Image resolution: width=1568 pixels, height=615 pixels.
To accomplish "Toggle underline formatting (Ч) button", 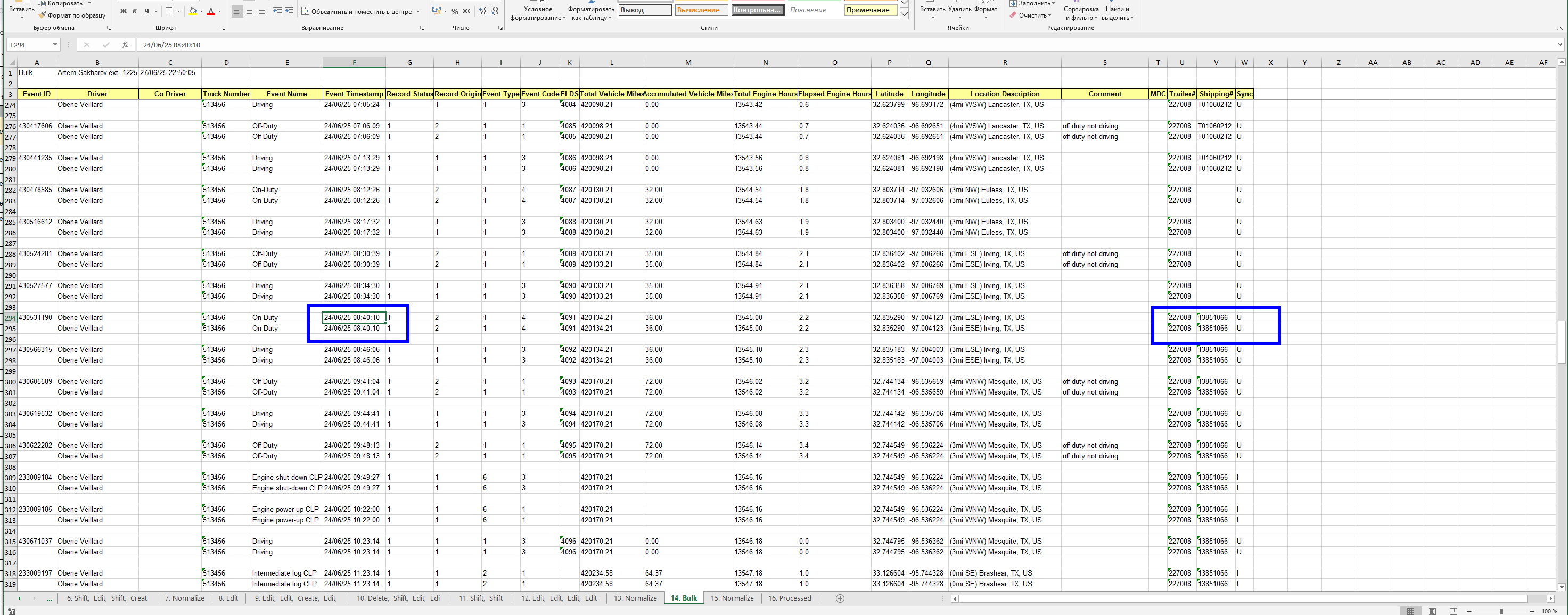I will (x=147, y=12).
